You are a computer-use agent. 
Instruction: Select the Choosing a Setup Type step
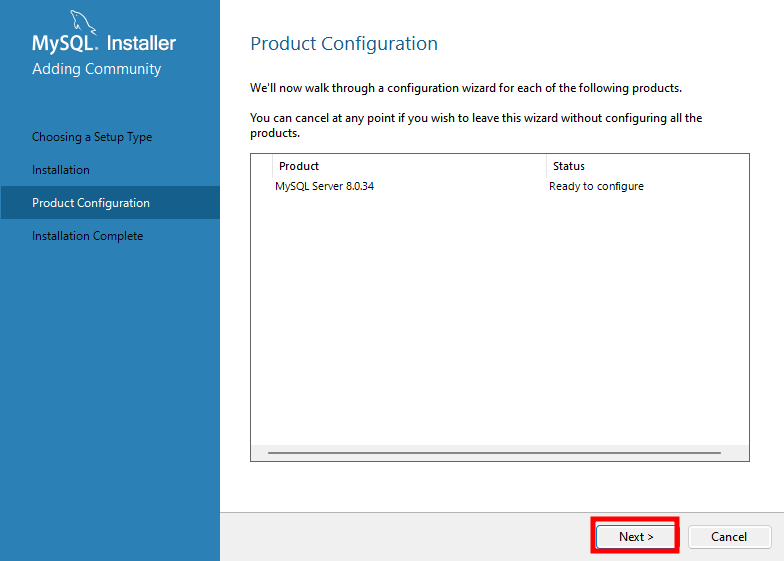pos(92,137)
